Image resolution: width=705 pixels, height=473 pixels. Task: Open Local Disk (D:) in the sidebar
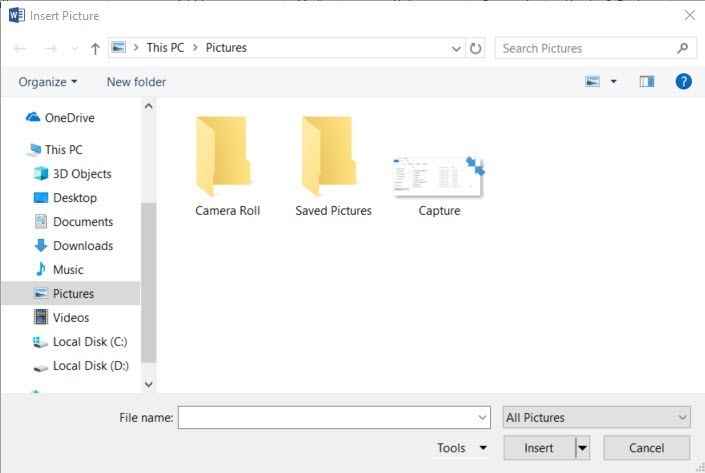tap(81, 366)
